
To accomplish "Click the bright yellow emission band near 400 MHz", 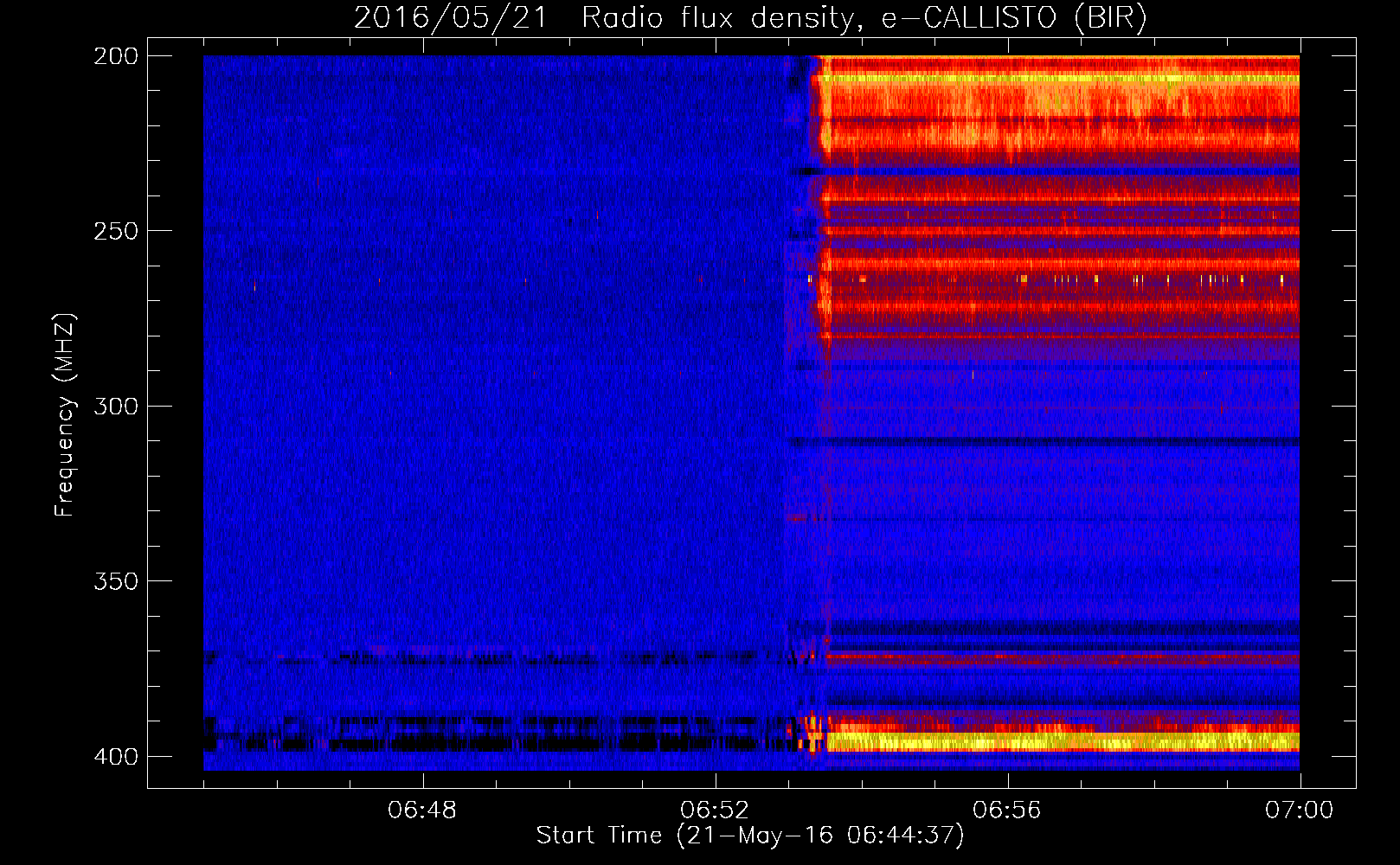I will (x=1063, y=741).
